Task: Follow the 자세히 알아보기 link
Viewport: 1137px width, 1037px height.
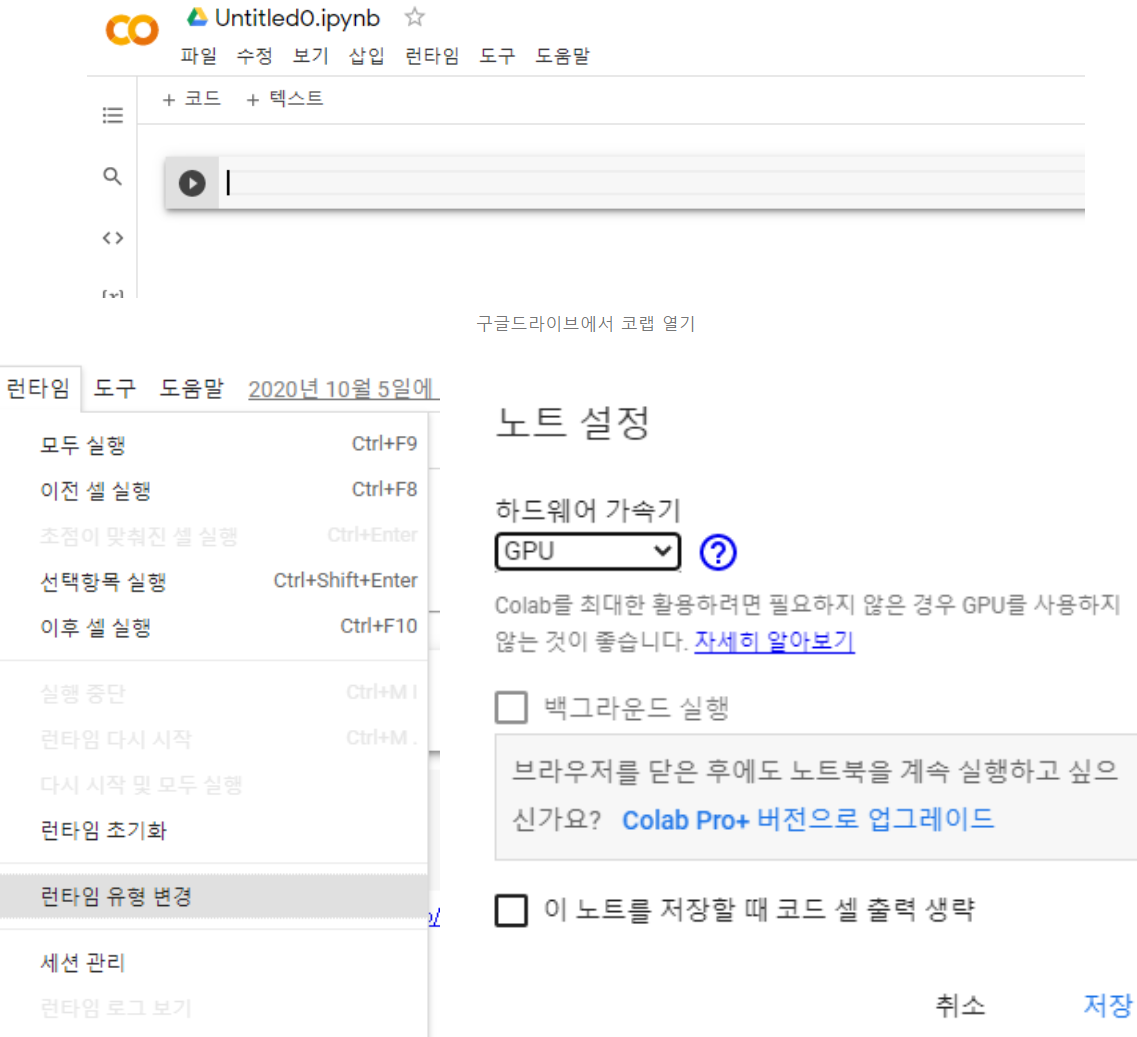Action: tap(774, 641)
